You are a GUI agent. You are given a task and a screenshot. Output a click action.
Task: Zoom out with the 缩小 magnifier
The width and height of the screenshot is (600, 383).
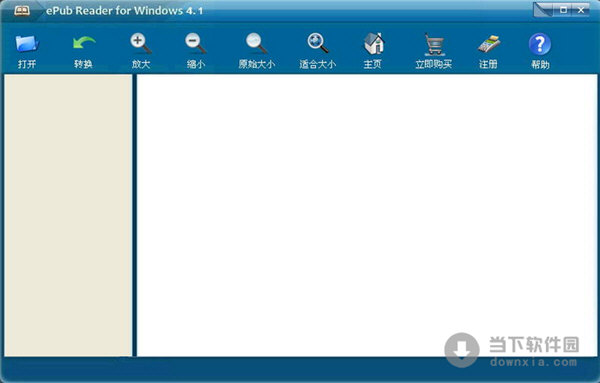pyautogui.click(x=196, y=43)
